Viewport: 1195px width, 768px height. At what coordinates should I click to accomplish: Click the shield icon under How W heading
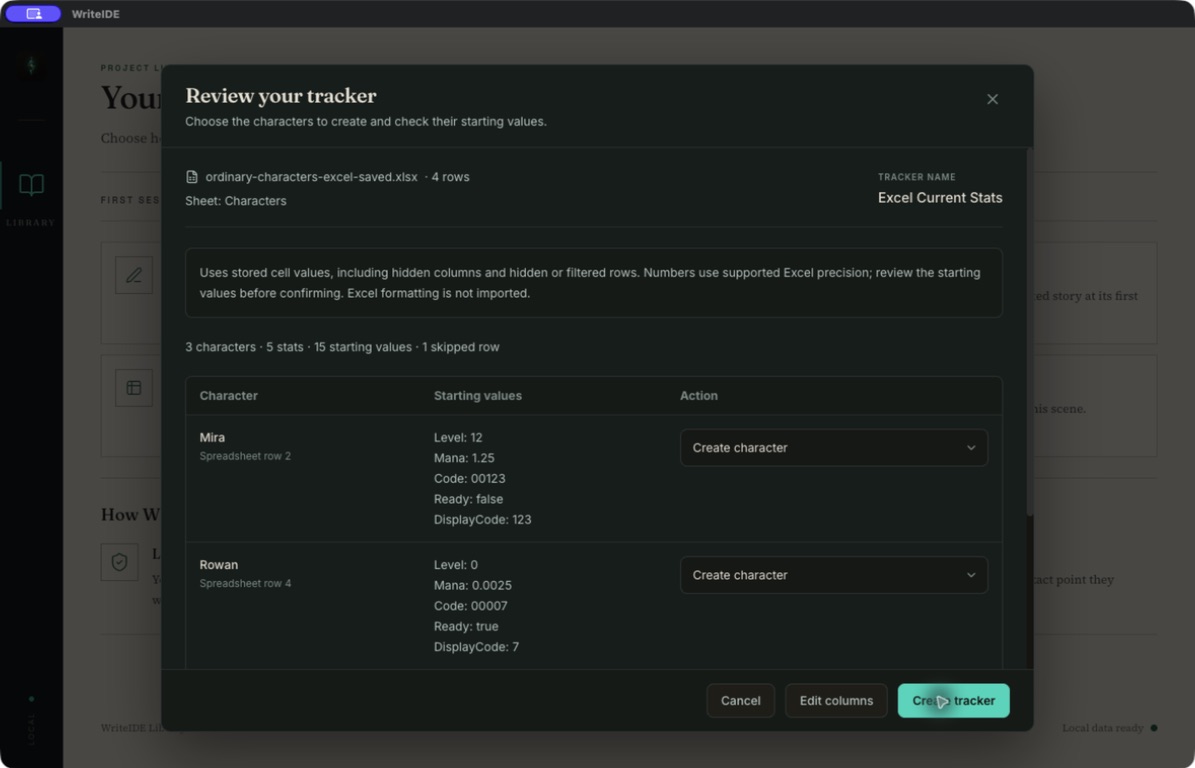tap(120, 562)
